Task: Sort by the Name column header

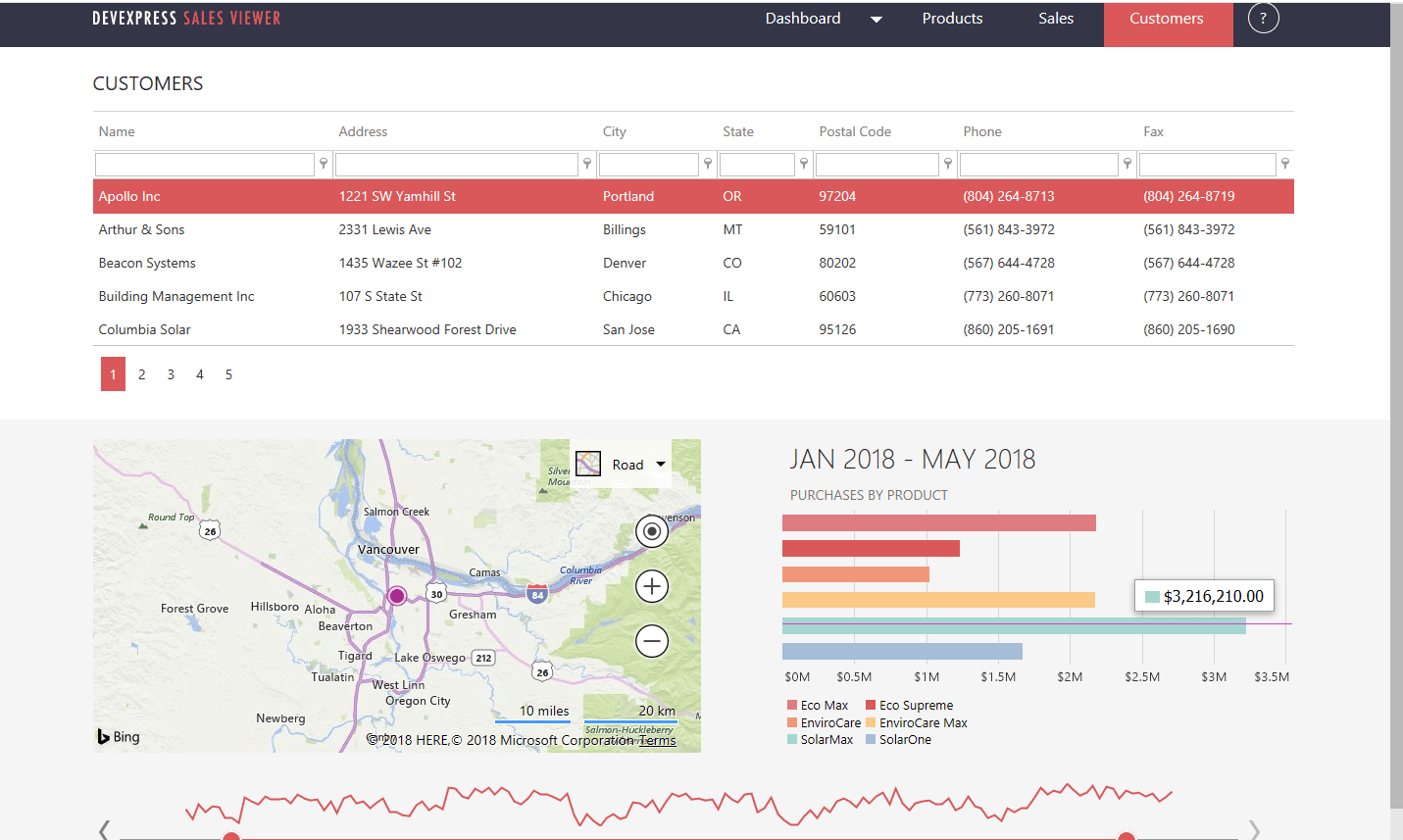Action: point(117,131)
